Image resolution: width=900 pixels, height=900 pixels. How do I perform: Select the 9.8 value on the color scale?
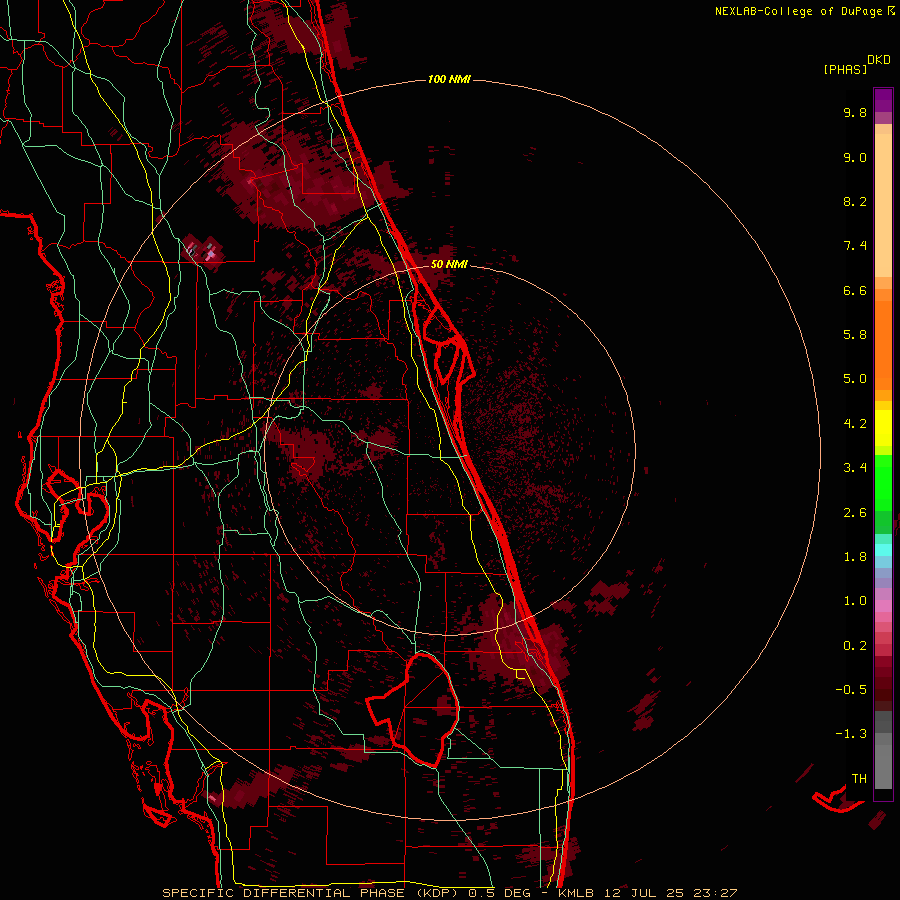tap(855, 112)
